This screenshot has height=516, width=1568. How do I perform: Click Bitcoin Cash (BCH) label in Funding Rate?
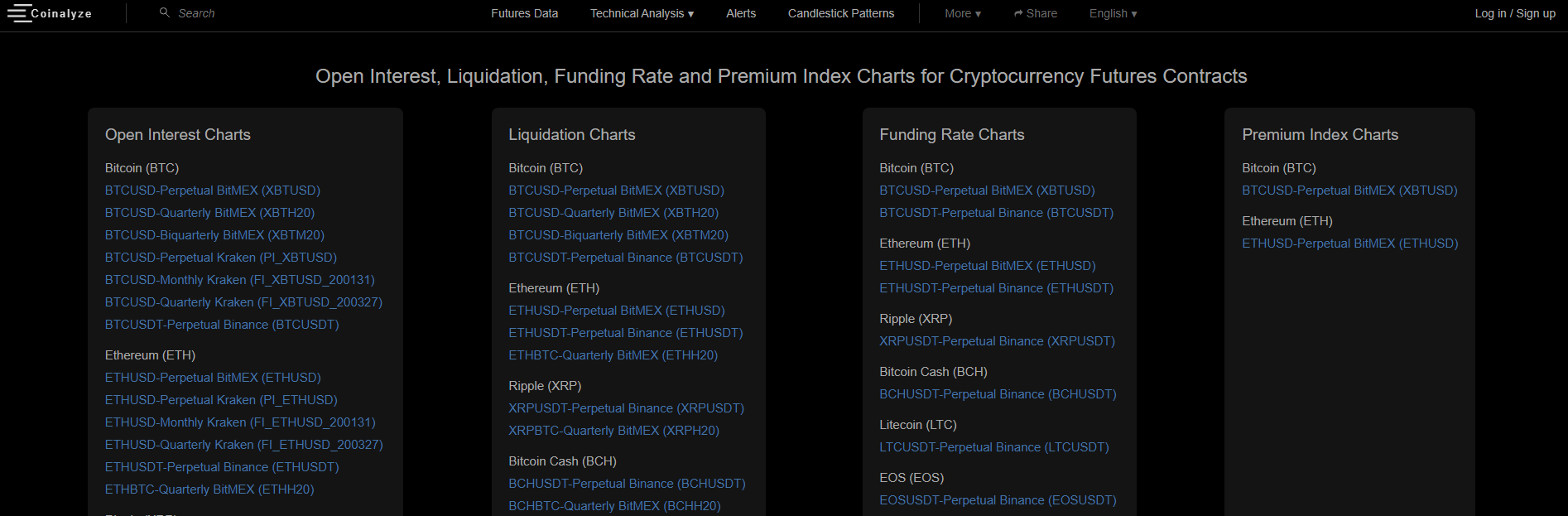coord(933,372)
